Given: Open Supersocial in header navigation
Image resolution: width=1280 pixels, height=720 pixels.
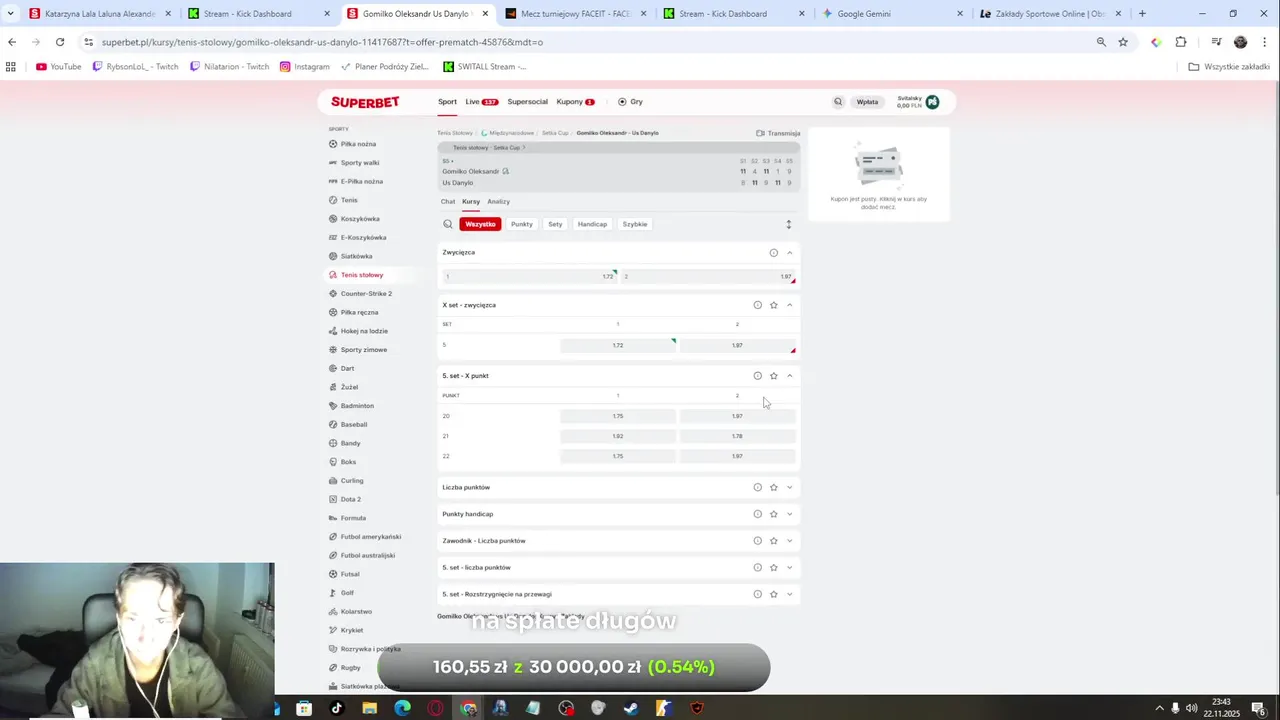Looking at the screenshot, I should (x=527, y=102).
